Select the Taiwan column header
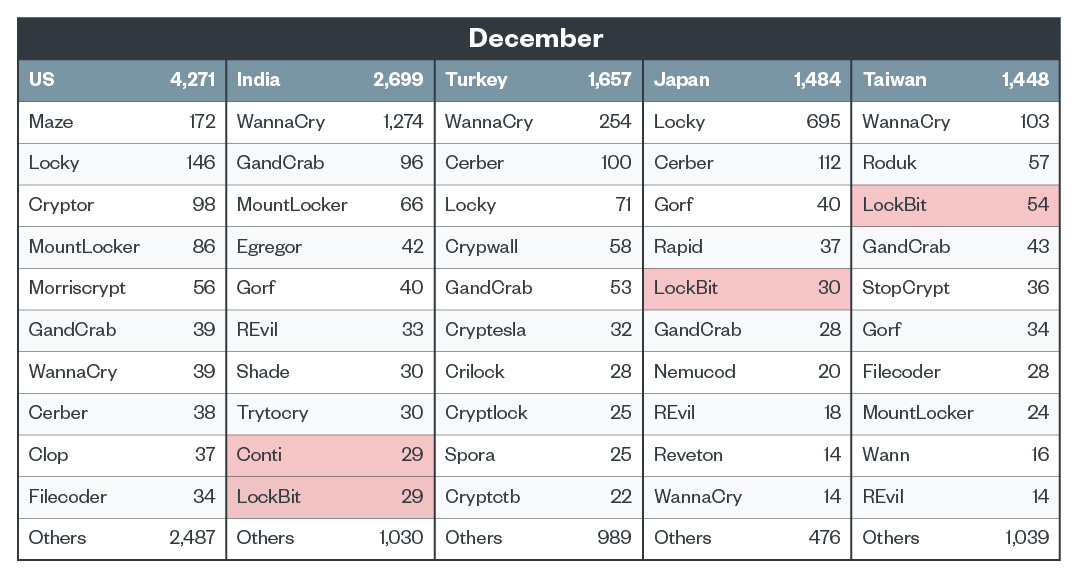 956,80
